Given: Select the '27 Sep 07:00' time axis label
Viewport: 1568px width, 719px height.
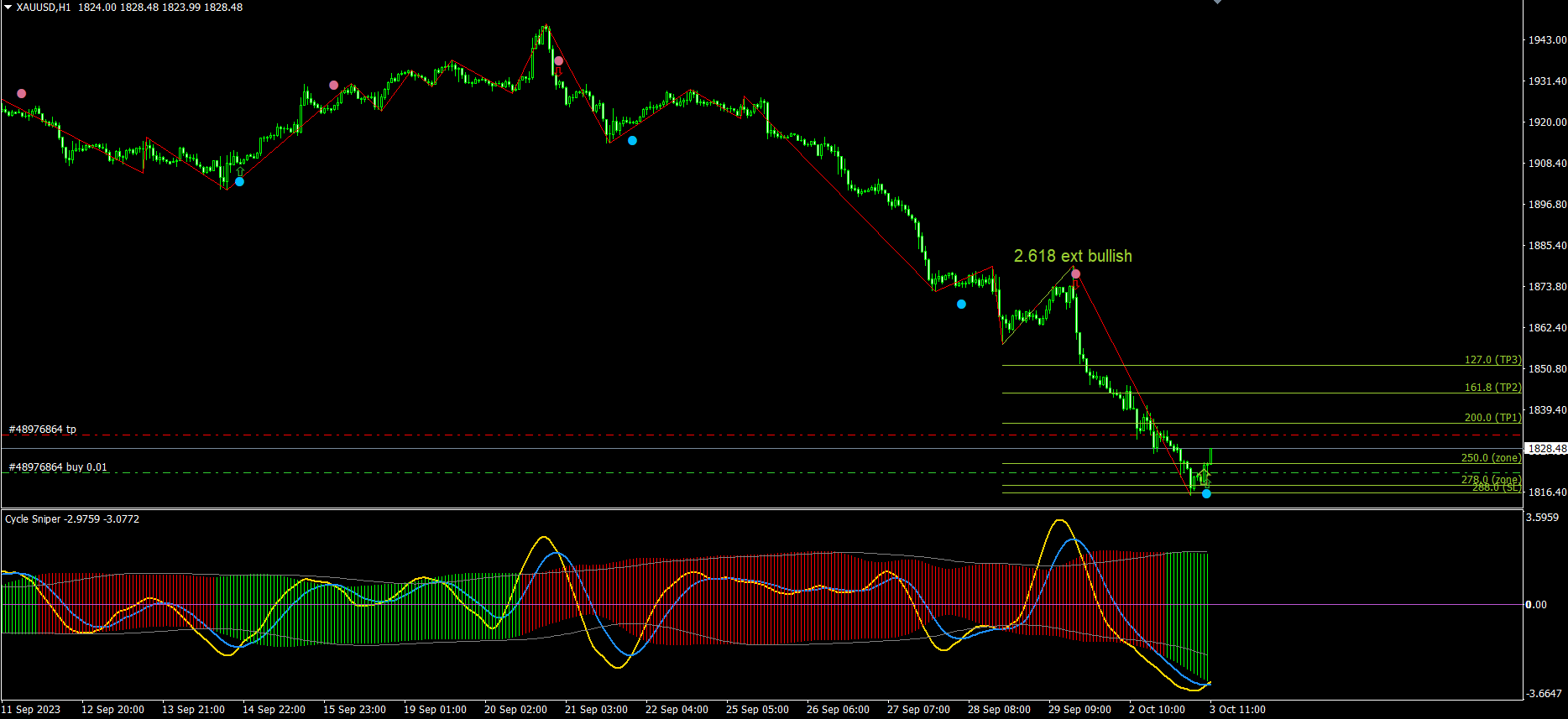Looking at the screenshot, I should pyautogui.click(x=918, y=710).
